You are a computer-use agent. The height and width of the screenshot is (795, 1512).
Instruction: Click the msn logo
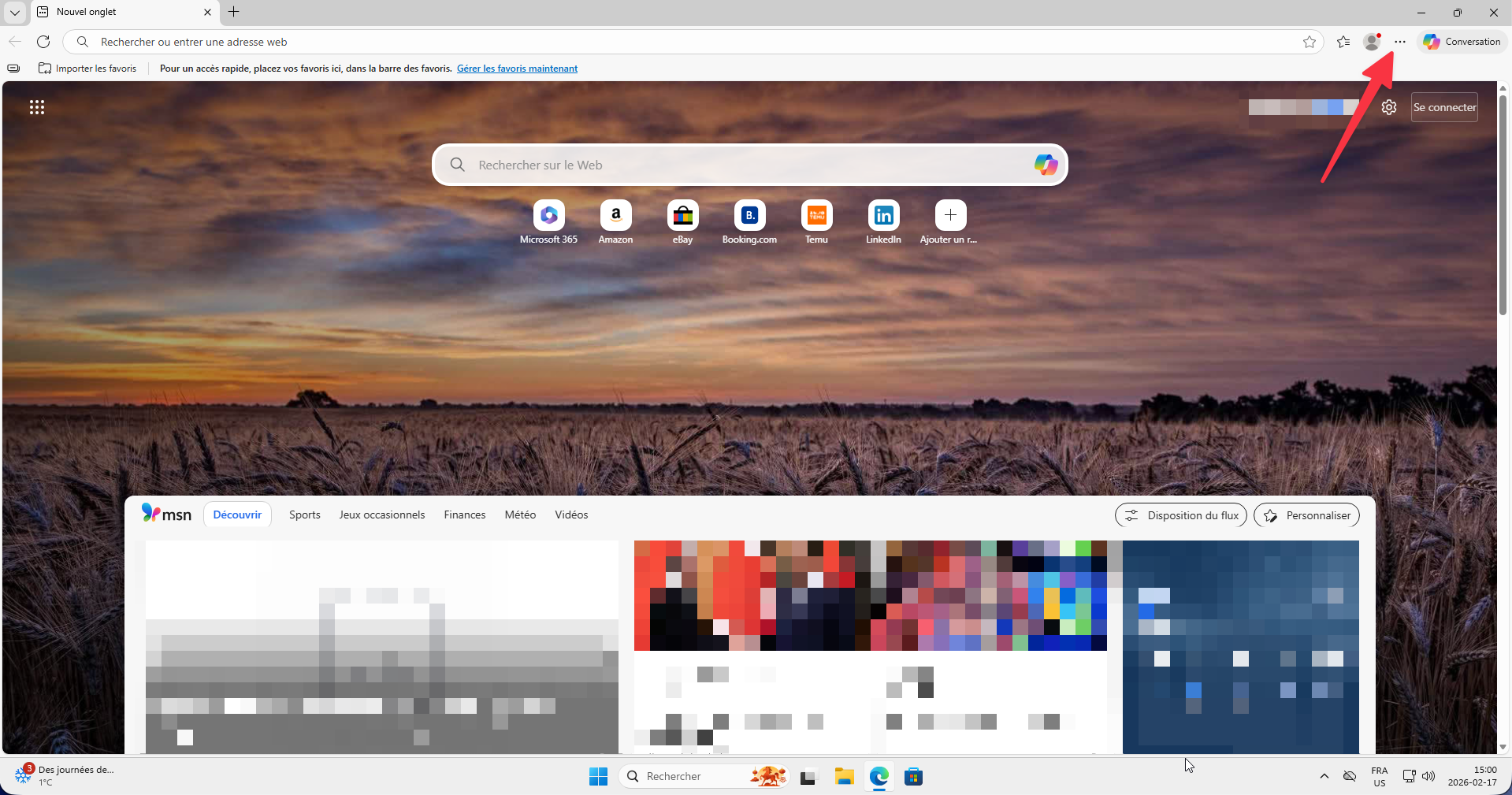point(166,514)
